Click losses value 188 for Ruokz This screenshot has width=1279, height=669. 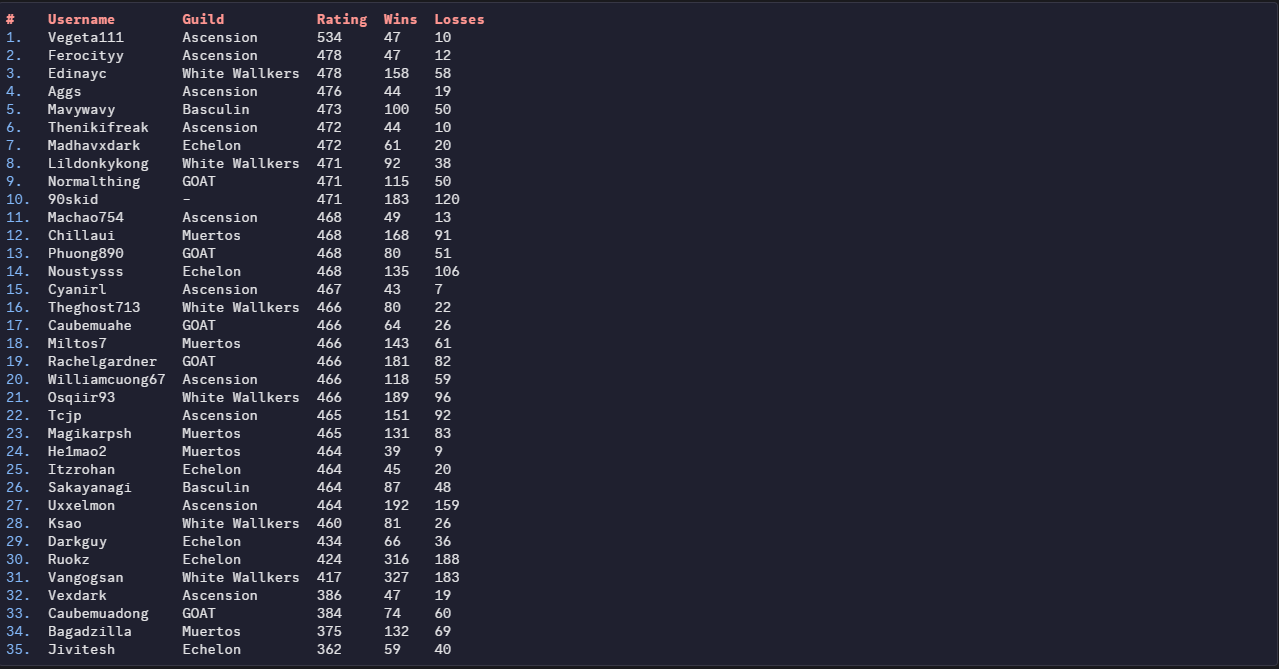[447, 559]
